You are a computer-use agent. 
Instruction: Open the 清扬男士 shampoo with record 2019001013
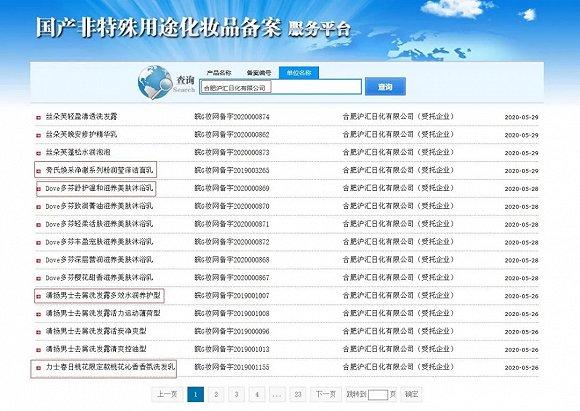coord(96,349)
